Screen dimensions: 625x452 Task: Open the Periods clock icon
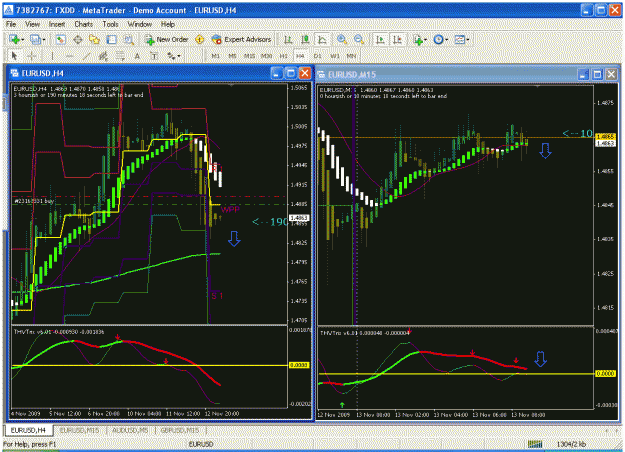(x=438, y=39)
